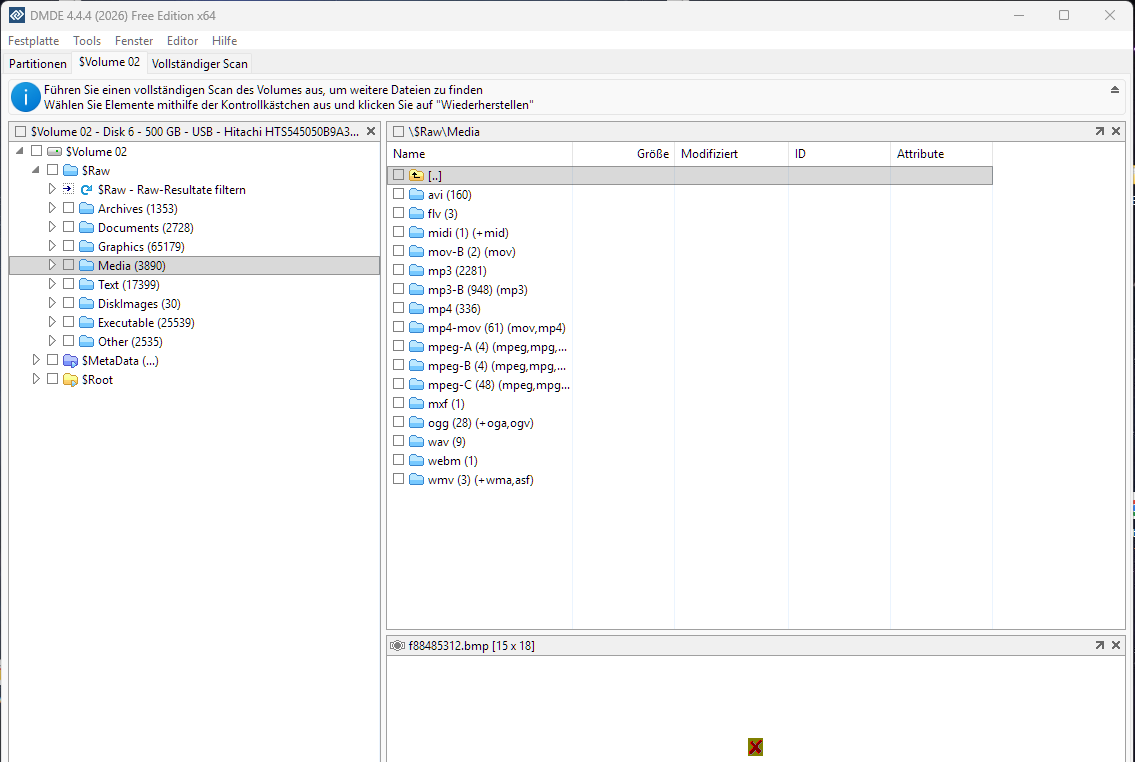Click the $Raw folder icon in tree
Image resolution: width=1135 pixels, height=762 pixels.
tap(70, 171)
